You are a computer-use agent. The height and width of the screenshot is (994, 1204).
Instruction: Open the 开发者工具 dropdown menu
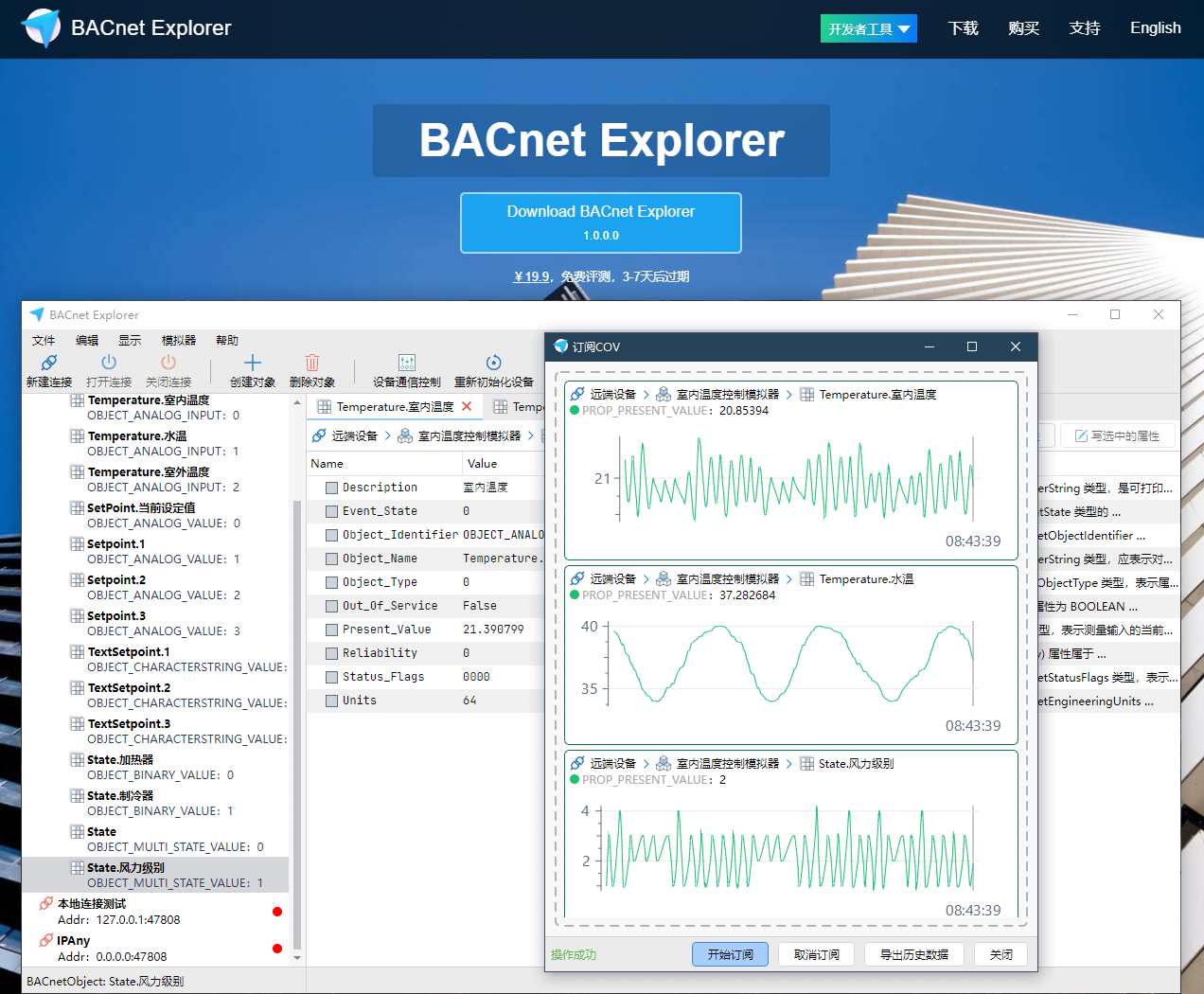867,28
